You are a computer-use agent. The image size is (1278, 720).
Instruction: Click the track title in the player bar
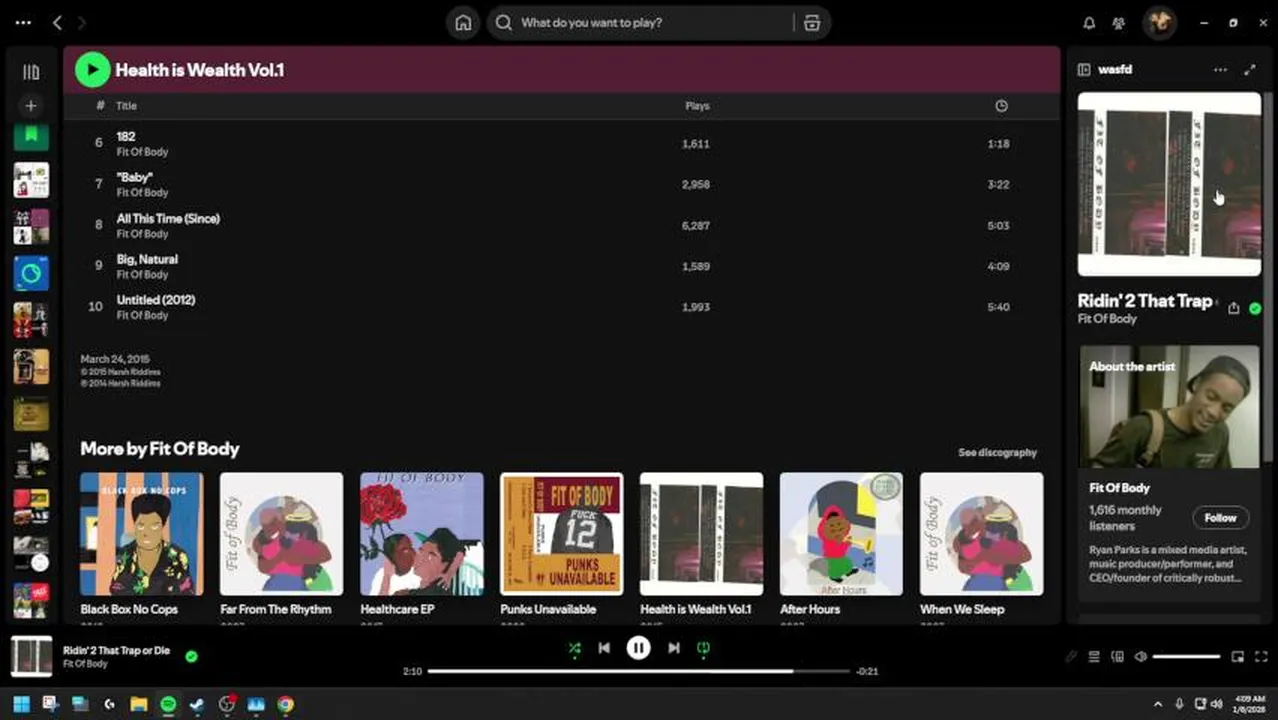pos(116,651)
